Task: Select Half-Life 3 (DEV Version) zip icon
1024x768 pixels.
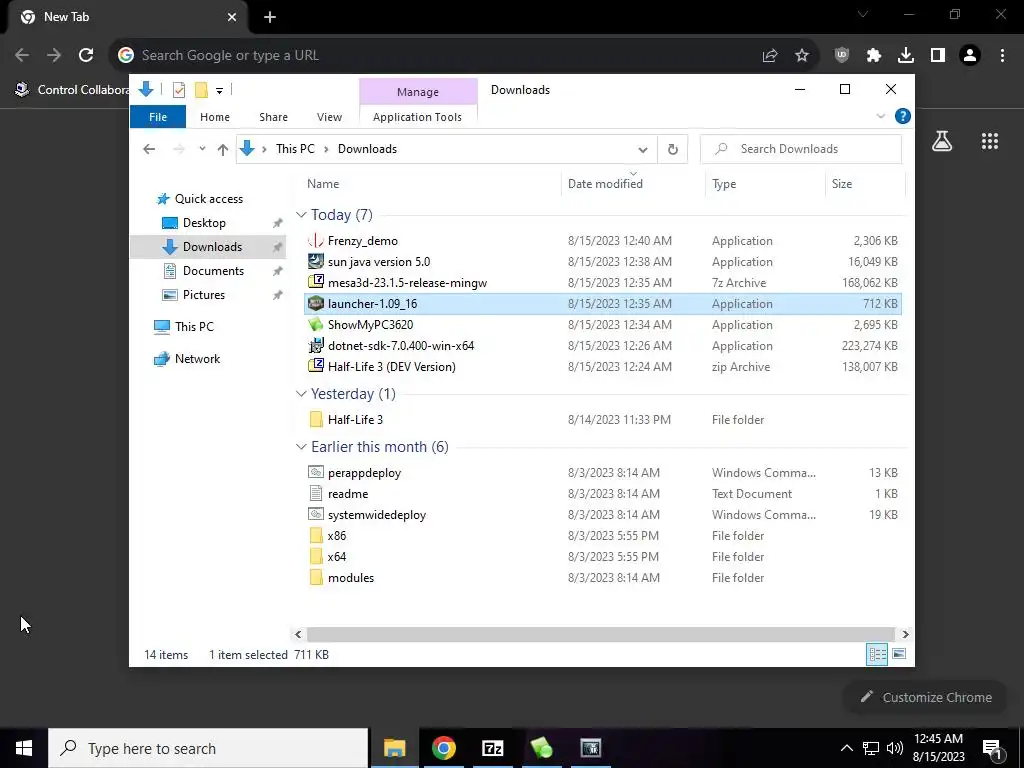Action: tap(316, 366)
